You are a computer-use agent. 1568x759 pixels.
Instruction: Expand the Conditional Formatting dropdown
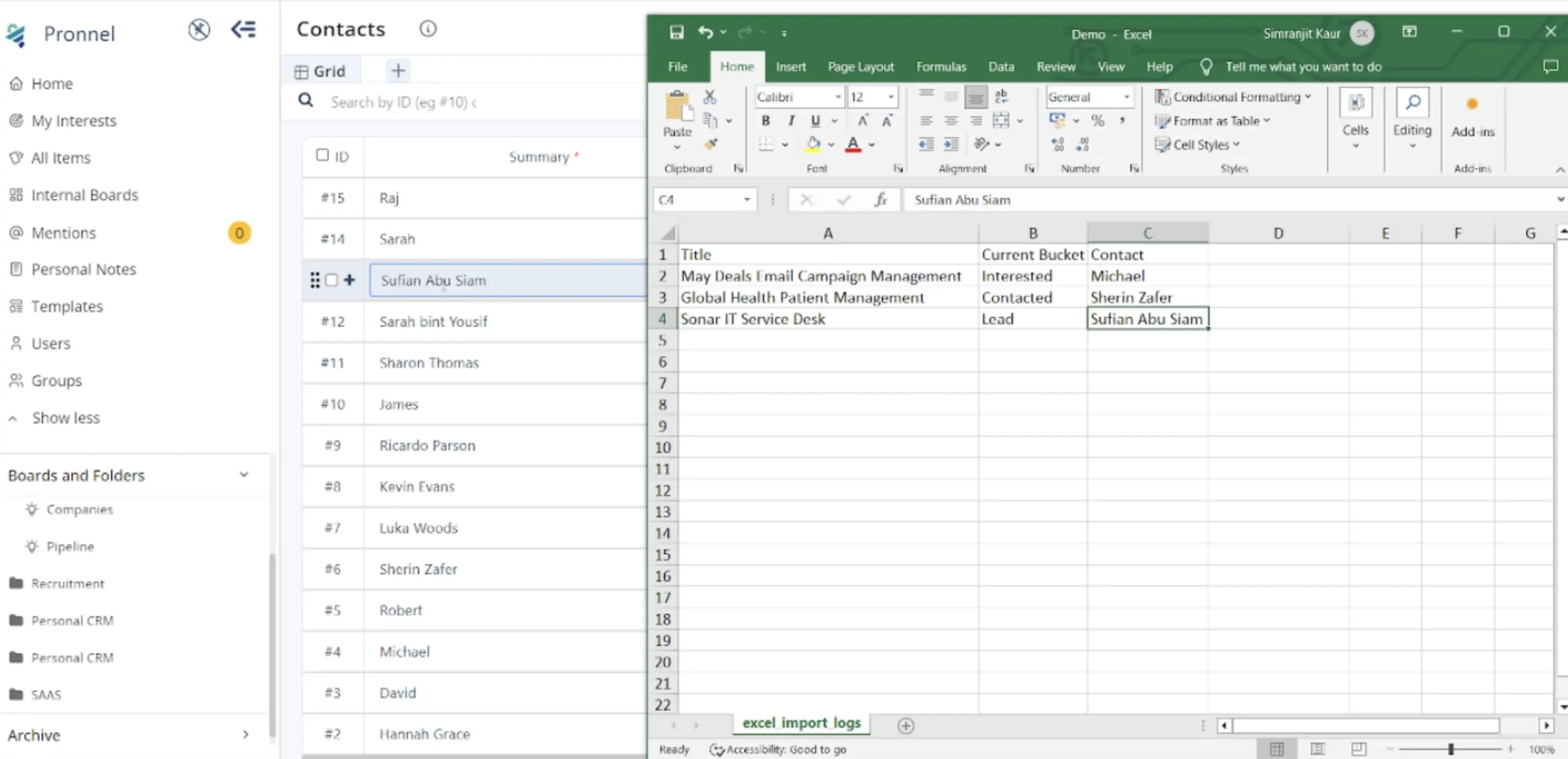tap(1307, 96)
